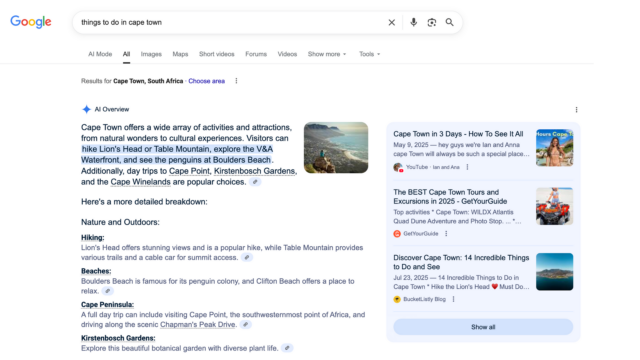Screen dimensions: 640x360
Task: Click the Chapman's Peak Drive link
Action: (198, 324)
